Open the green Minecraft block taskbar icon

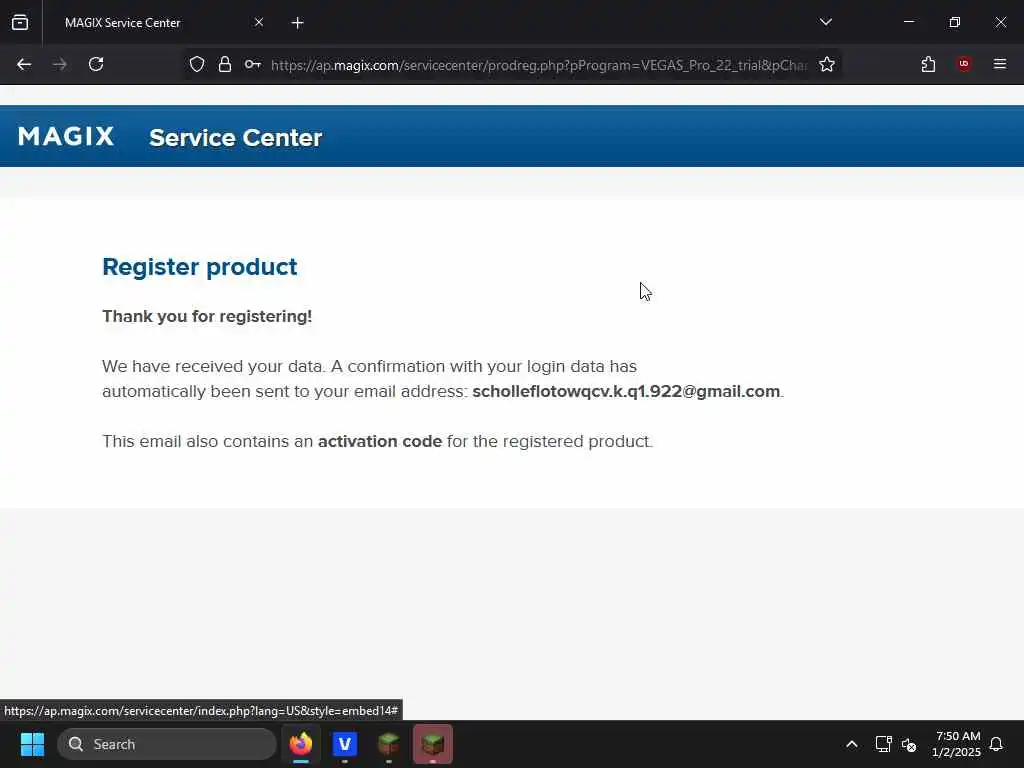click(x=389, y=744)
